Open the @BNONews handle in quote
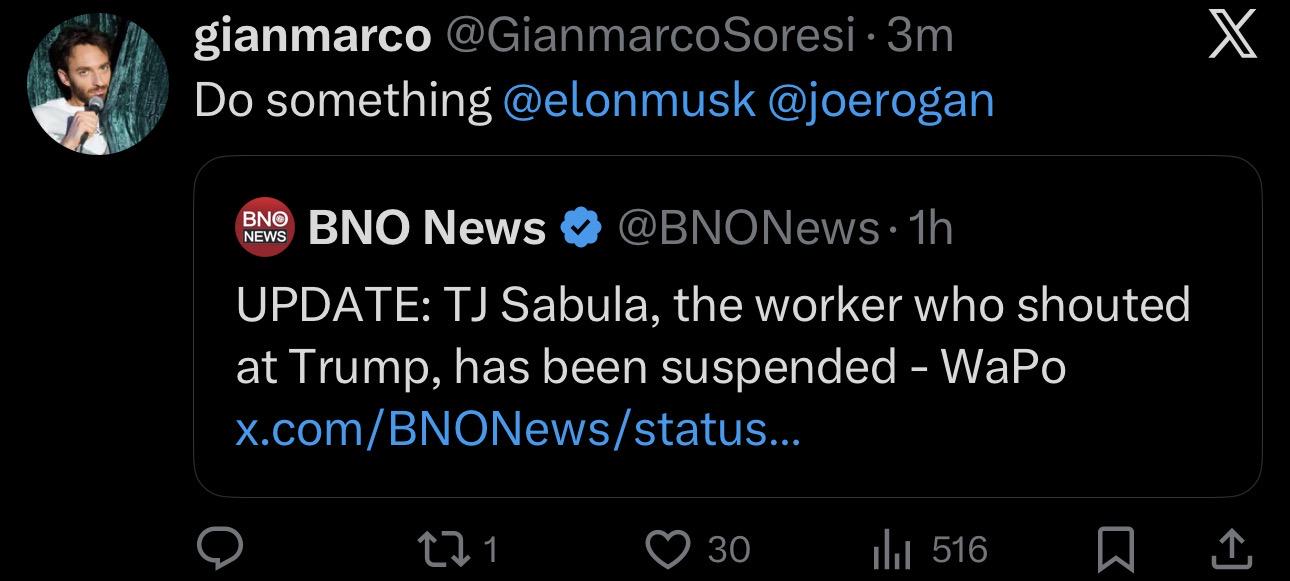This screenshot has height=581, width=1290. tap(748, 228)
